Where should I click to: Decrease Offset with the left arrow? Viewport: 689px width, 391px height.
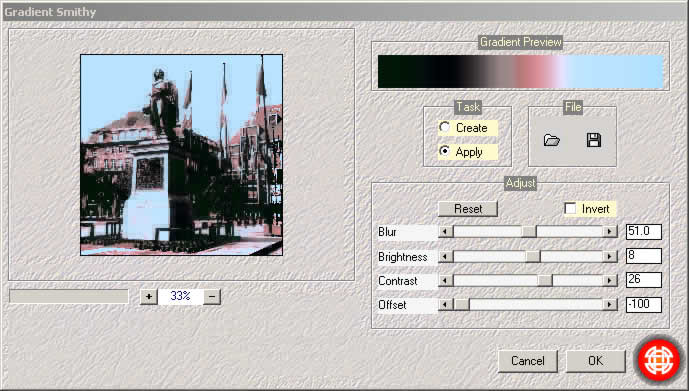(x=446, y=304)
